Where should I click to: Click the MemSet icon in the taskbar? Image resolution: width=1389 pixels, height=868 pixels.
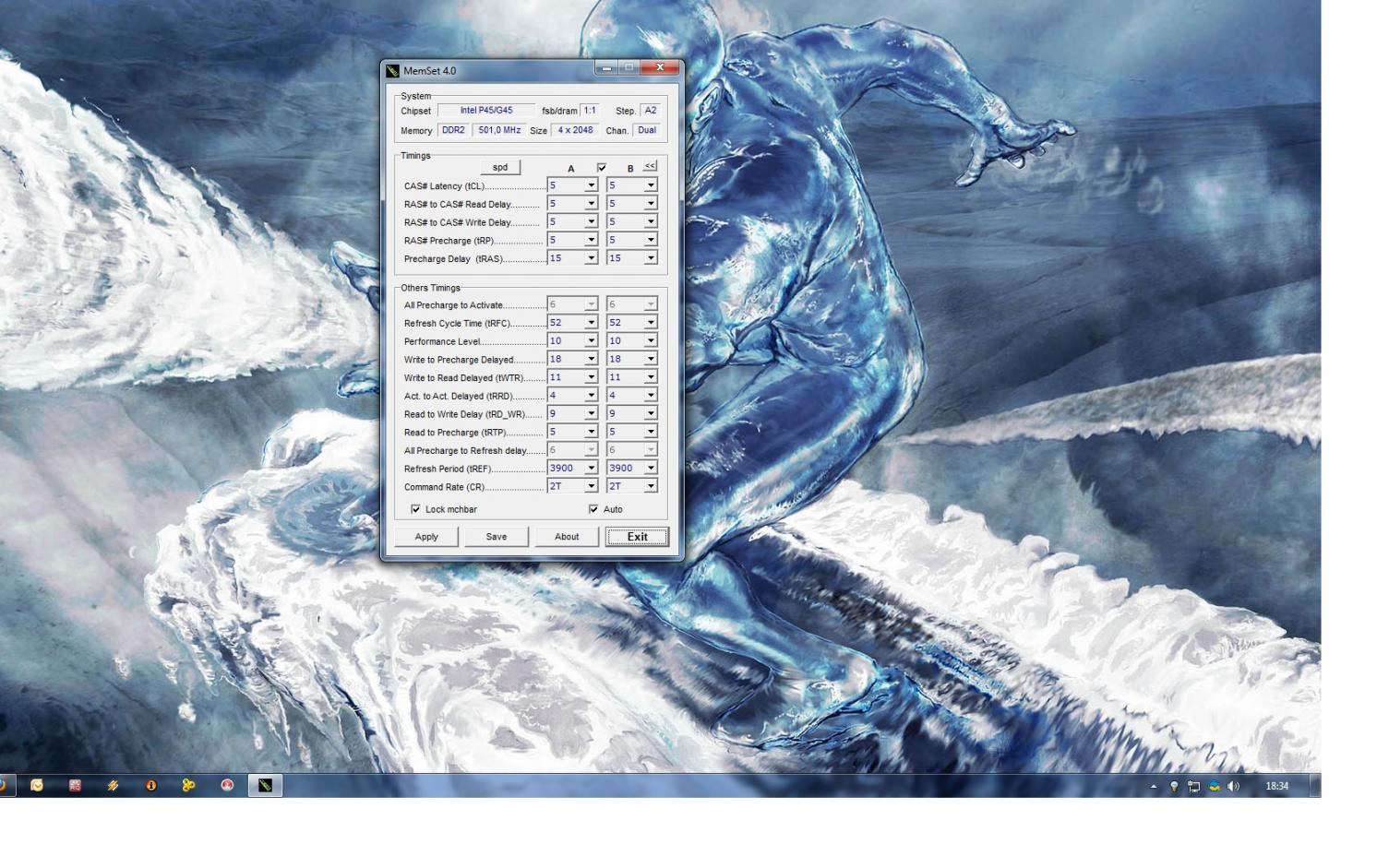pyautogui.click(x=265, y=786)
